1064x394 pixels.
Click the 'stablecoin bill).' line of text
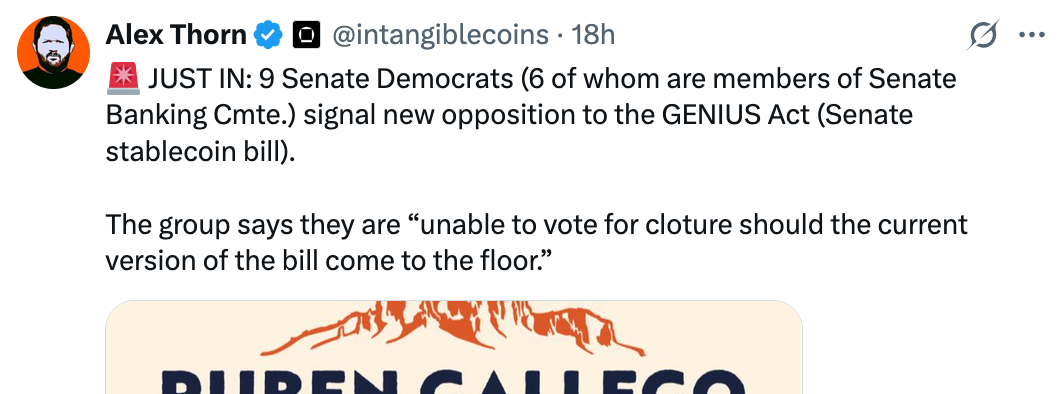tap(201, 152)
